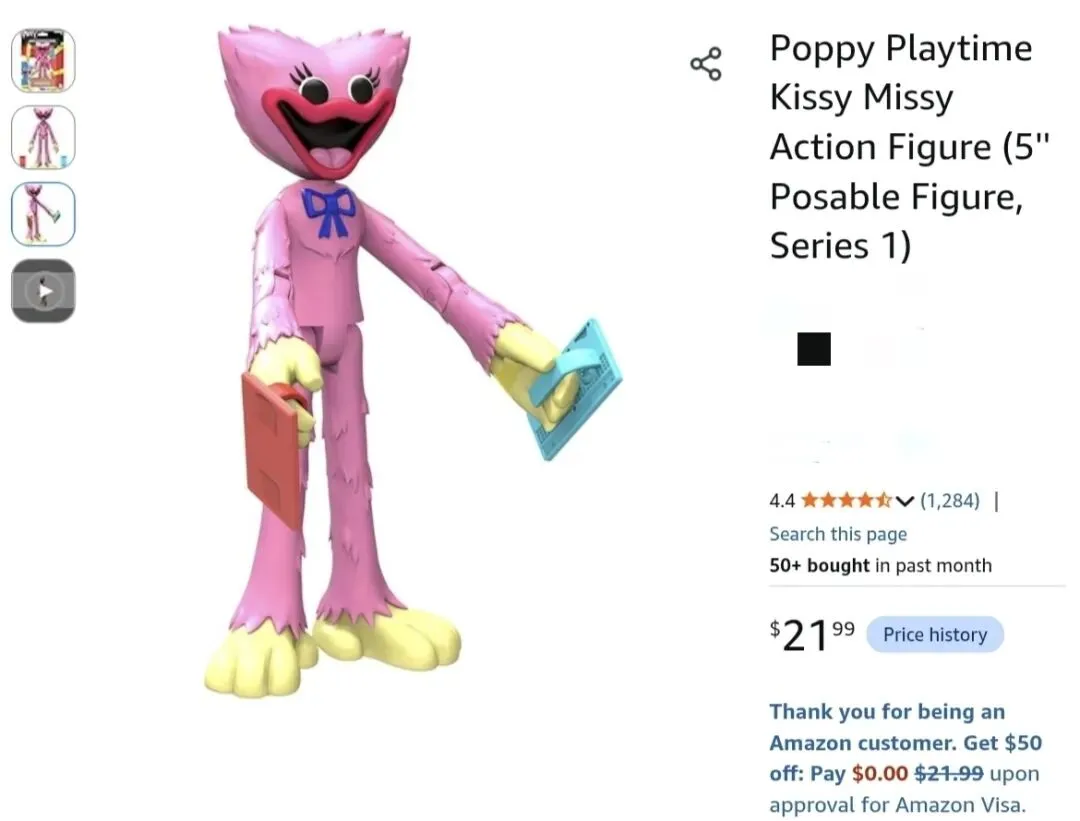Open the 1,284 customer reviews link
1080x821 pixels.
tap(949, 500)
